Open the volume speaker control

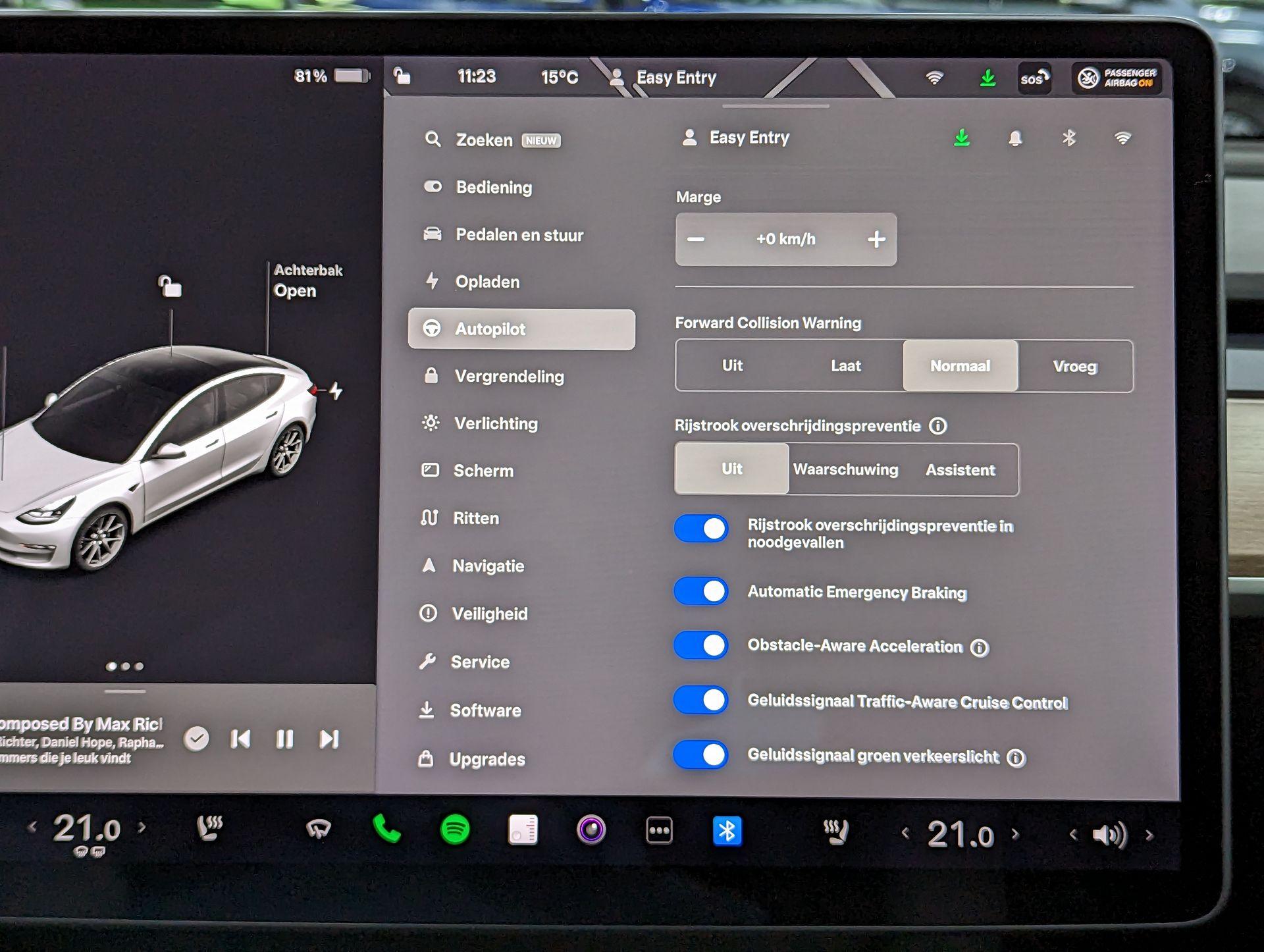[1110, 835]
